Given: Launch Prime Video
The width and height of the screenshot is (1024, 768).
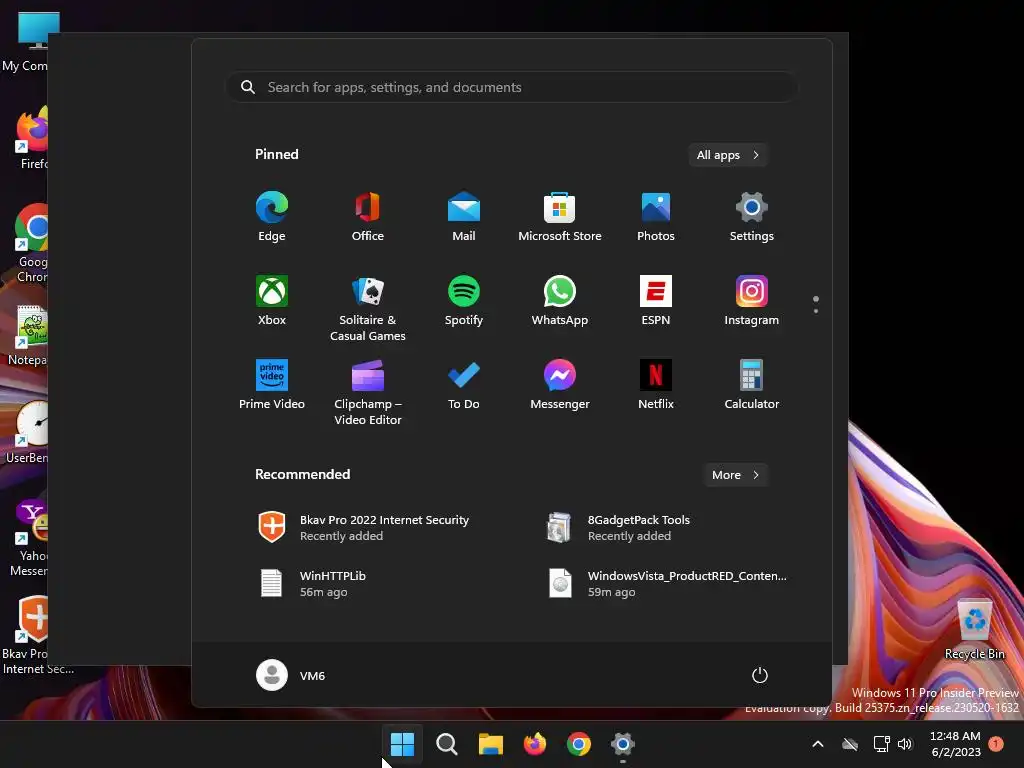Looking at the screenshot, I should point(272,385).
